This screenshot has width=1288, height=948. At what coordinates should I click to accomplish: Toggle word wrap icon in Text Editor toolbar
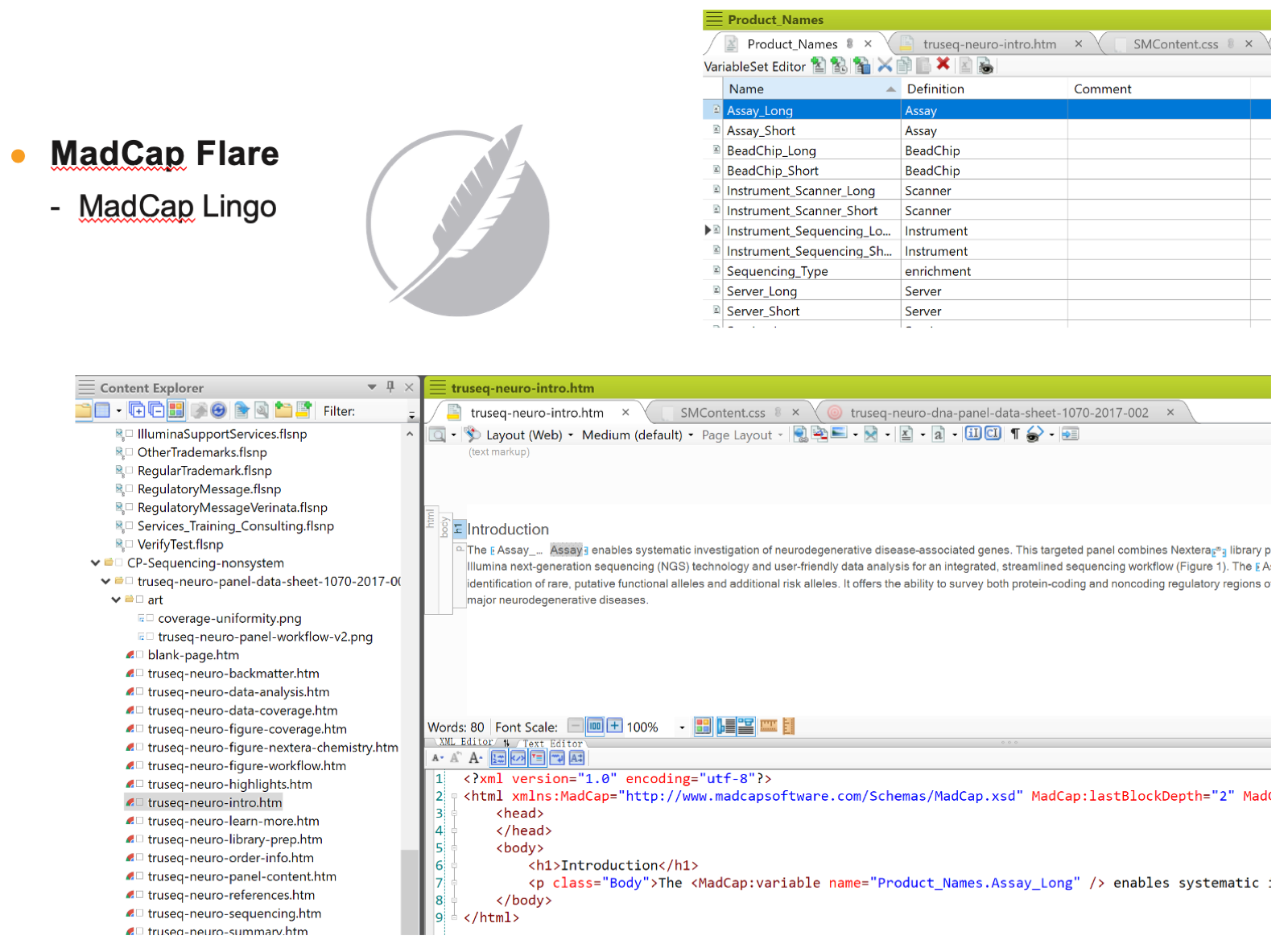click(557, 757)
